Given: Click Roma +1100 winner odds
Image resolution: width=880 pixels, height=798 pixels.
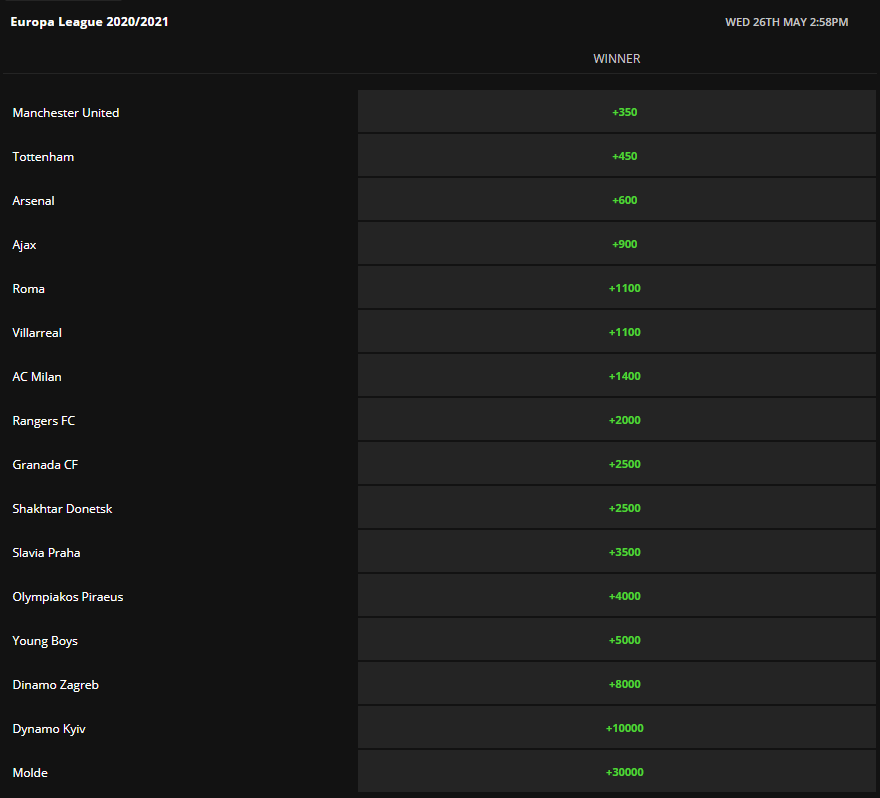Looking at the screenshot, I should [x=617, y=288].
